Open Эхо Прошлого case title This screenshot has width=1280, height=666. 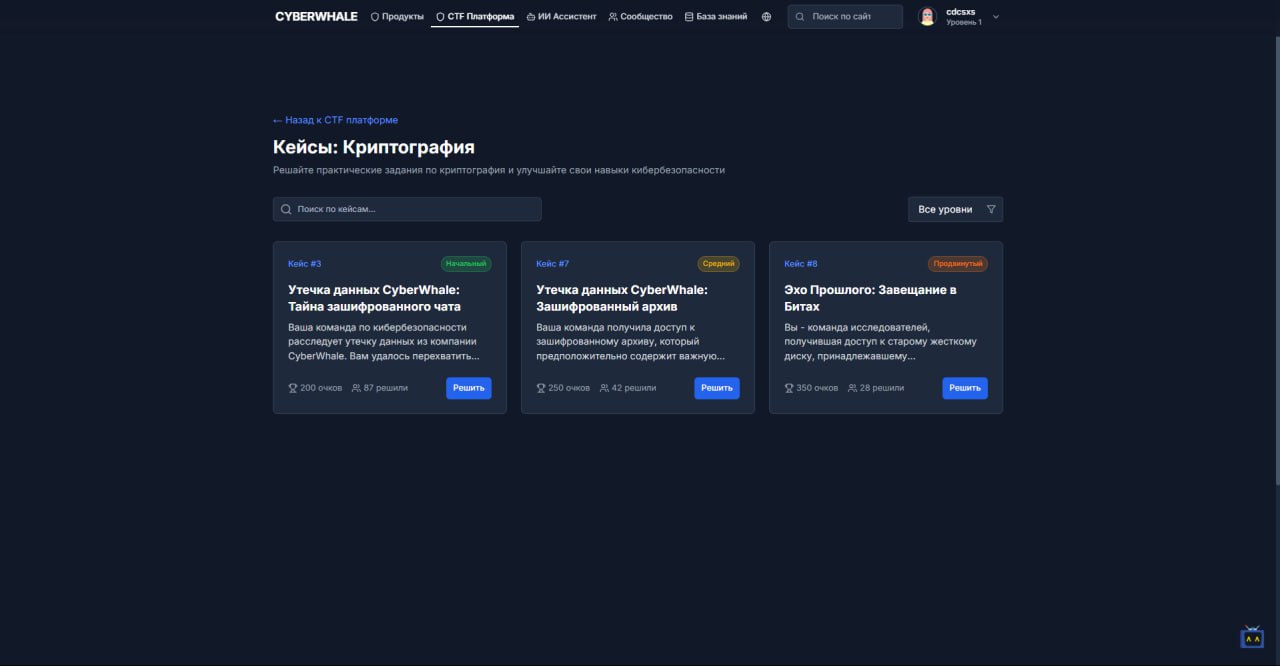pyautogui.click(x=871, y=298)
